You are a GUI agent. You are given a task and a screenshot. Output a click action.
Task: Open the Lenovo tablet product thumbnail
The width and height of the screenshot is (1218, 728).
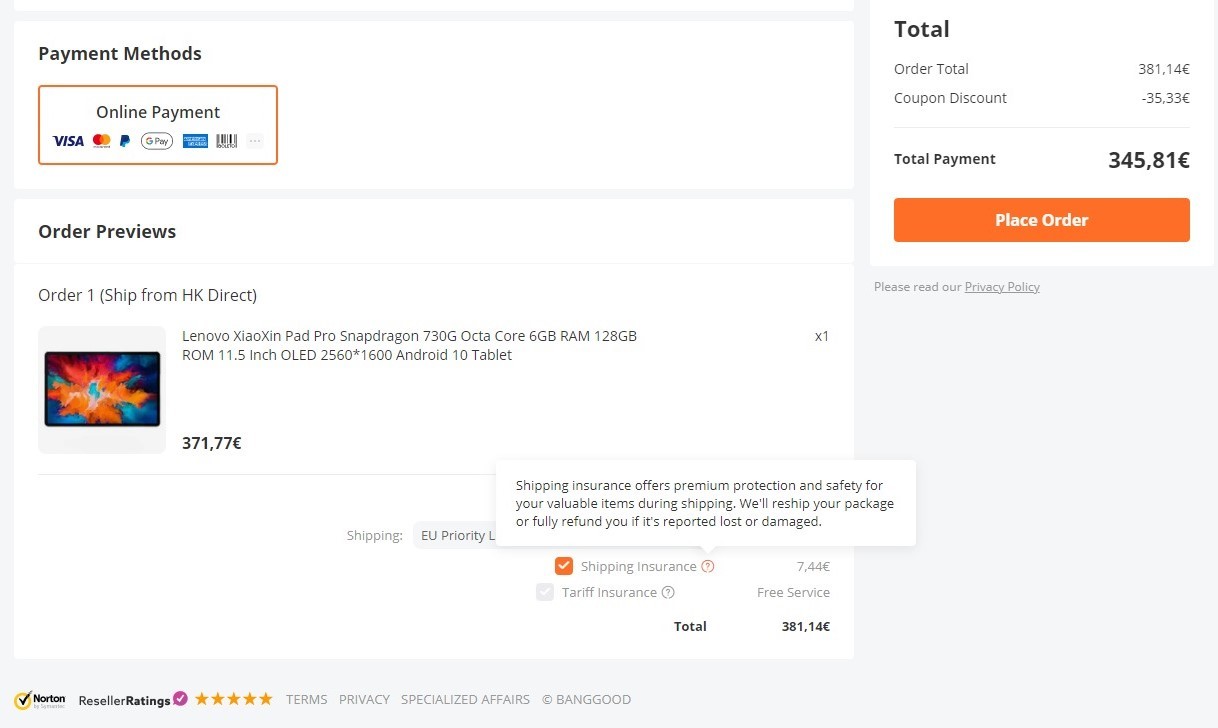(102, 390)
